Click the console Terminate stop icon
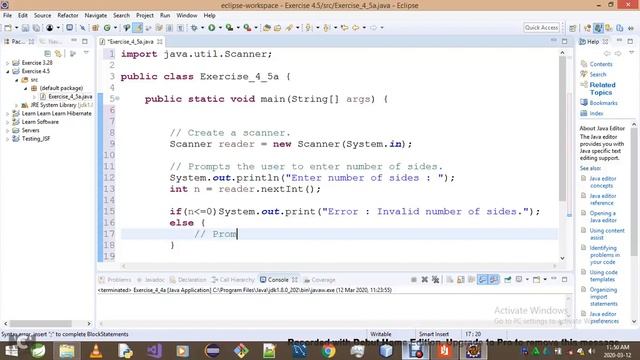Image resolution: width=640 pixels, height=360 pixels. (x=413, y=280)
